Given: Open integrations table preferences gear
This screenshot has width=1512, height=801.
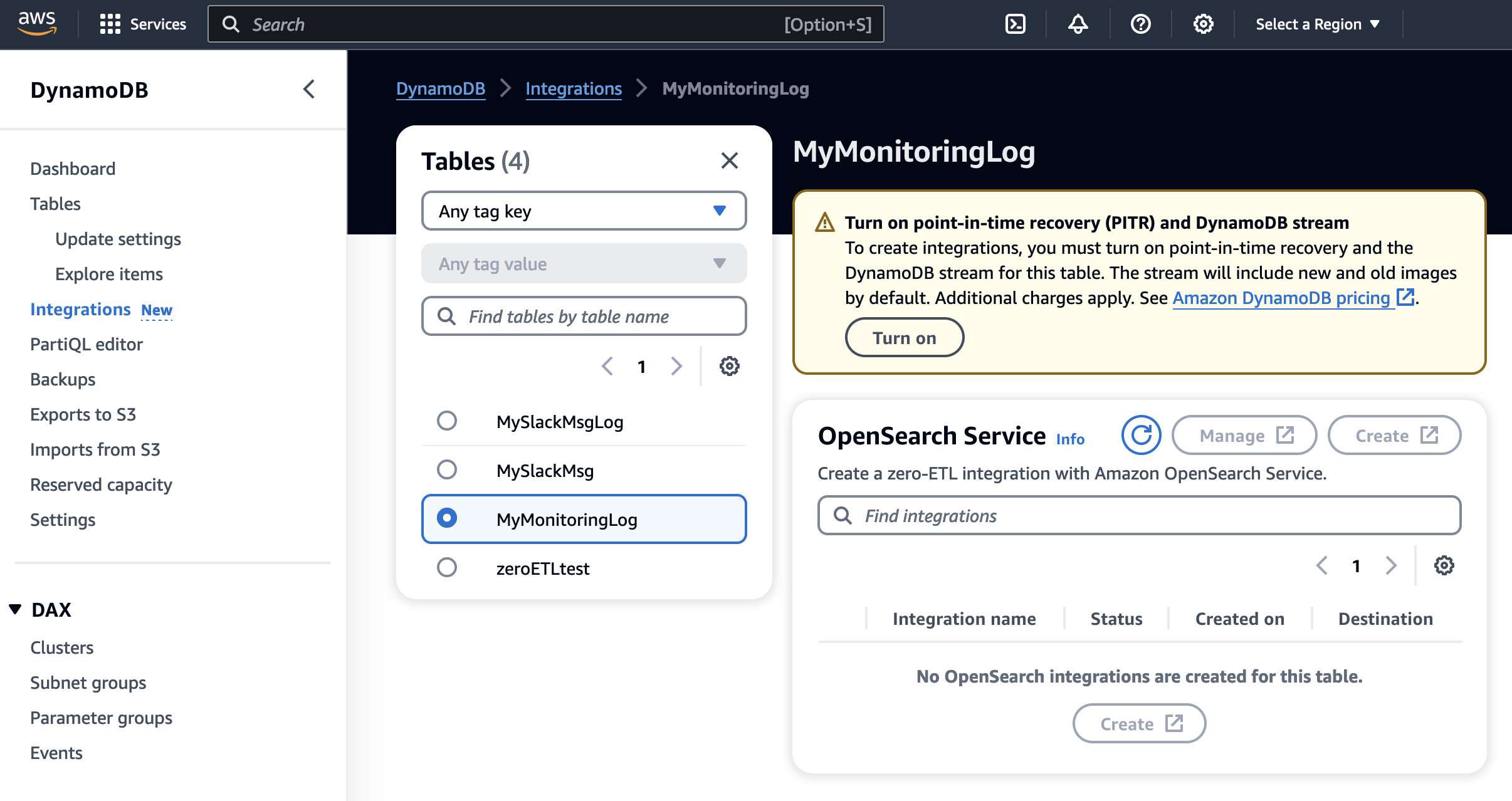Looking at the screenshot, I should [1444, 565].
